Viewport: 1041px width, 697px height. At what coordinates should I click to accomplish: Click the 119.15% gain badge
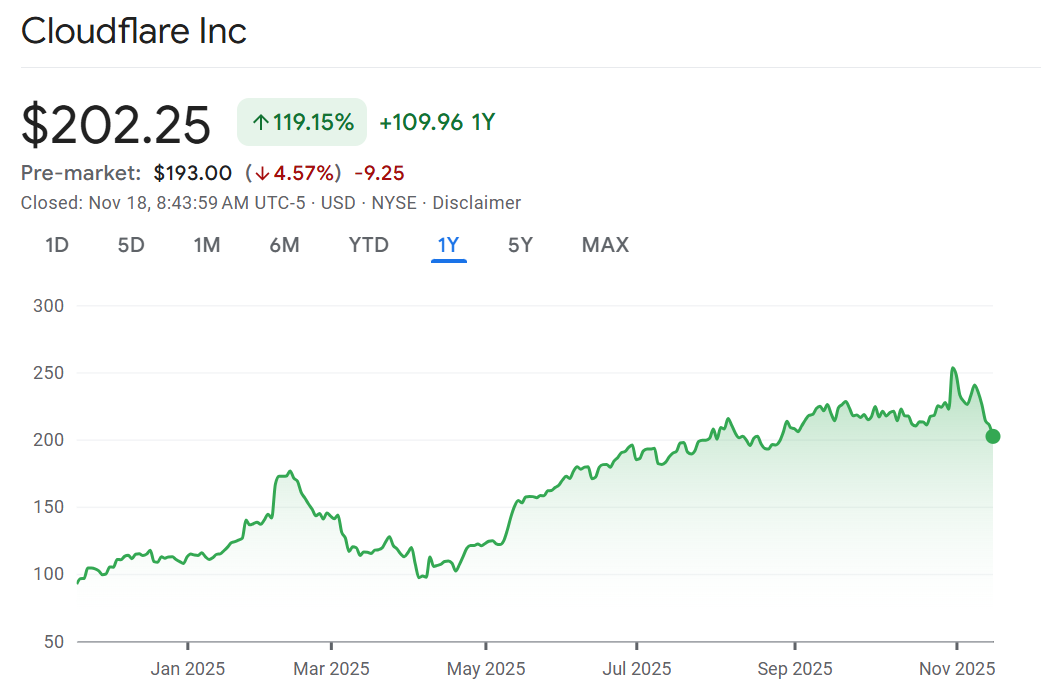coord(302,123)
